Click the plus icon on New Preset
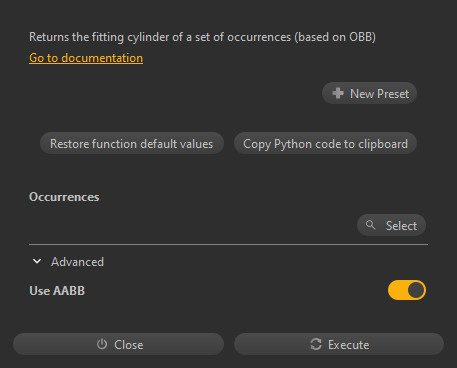The width and height of the screenshot is (457, 368). click(x=338, y=93)
